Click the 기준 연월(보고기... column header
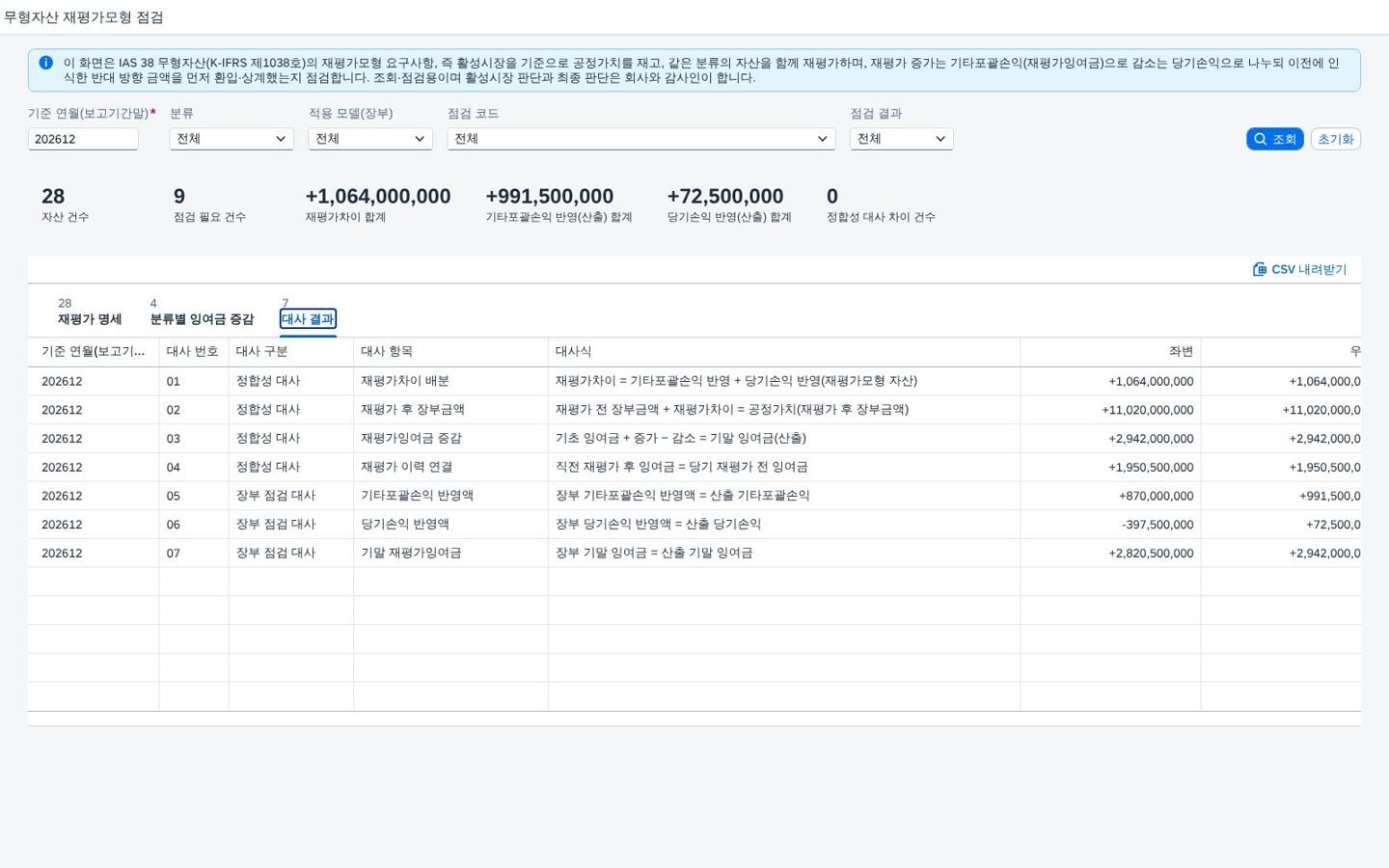 point(94,352)
